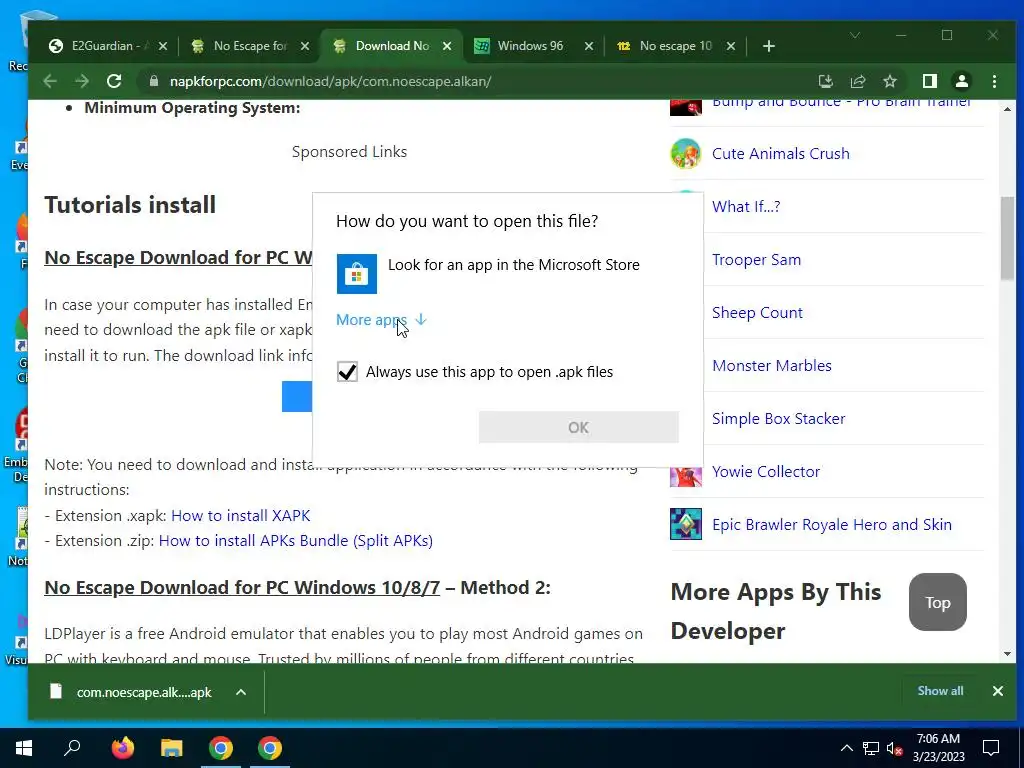Viewport: 1024px width, 768px height.
Task: Select Look for an app in Microsoft Store
Action: 507,274
